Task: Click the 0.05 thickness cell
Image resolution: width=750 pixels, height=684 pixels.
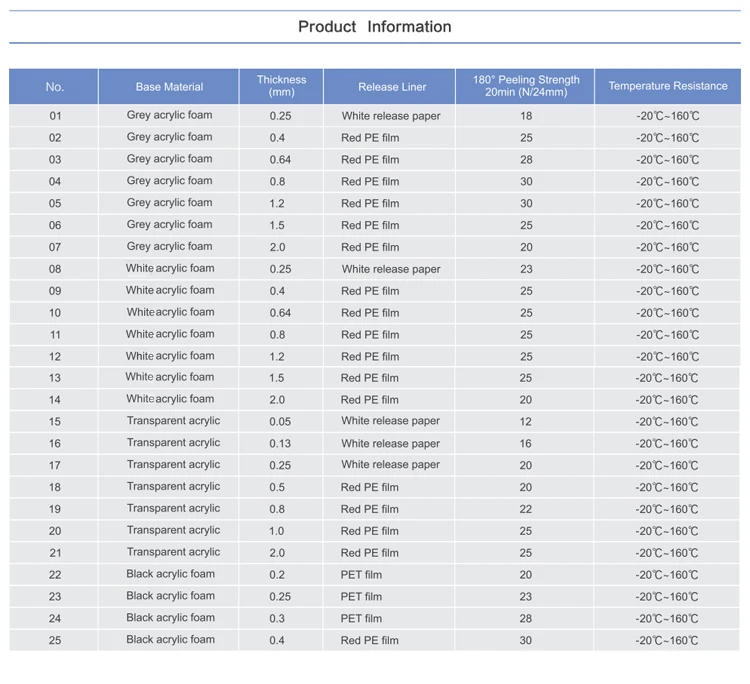Action: click(x=280, y=421)
